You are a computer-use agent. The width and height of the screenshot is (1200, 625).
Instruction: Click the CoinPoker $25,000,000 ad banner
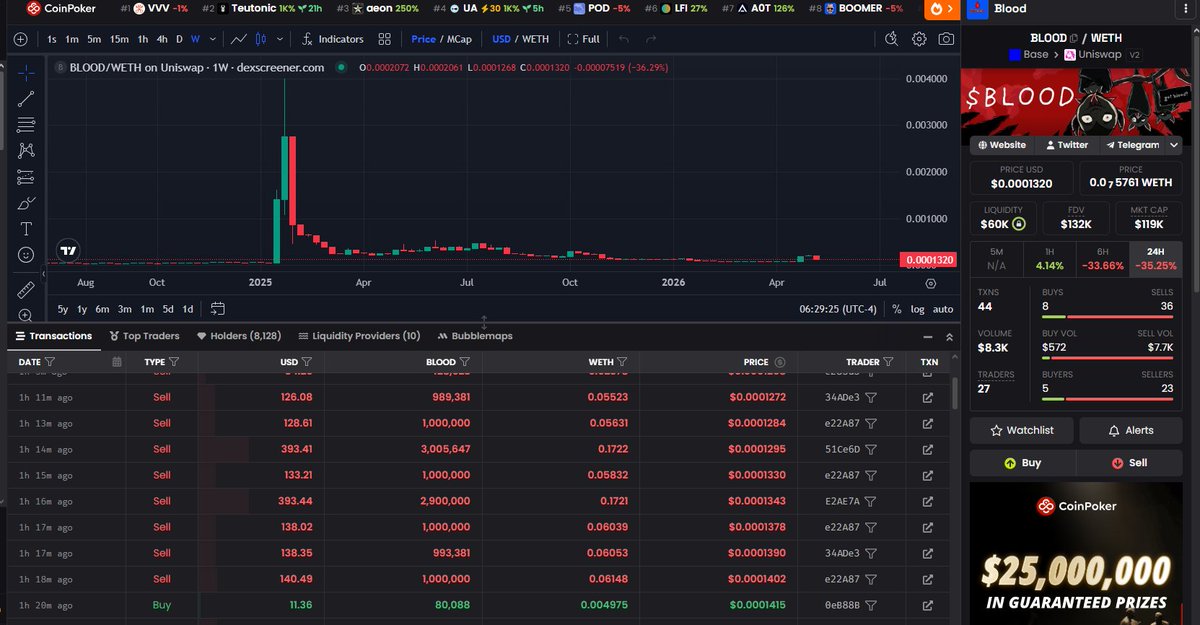click(1075, 553)
